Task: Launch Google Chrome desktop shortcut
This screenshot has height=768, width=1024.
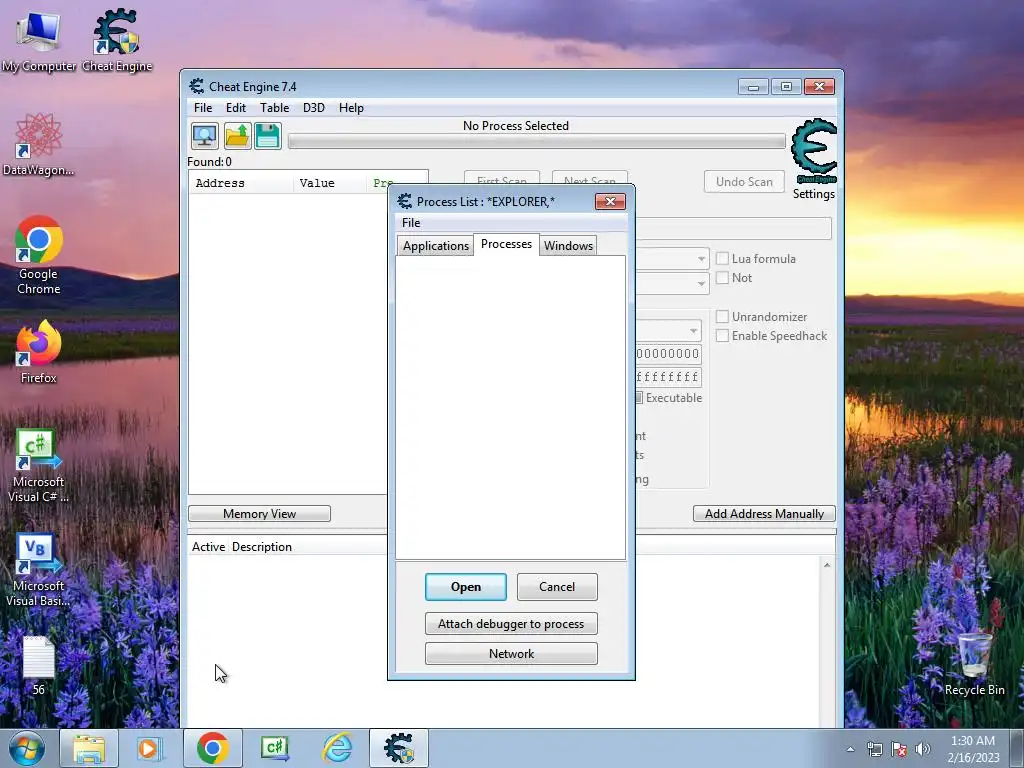Action: point(39,255)
